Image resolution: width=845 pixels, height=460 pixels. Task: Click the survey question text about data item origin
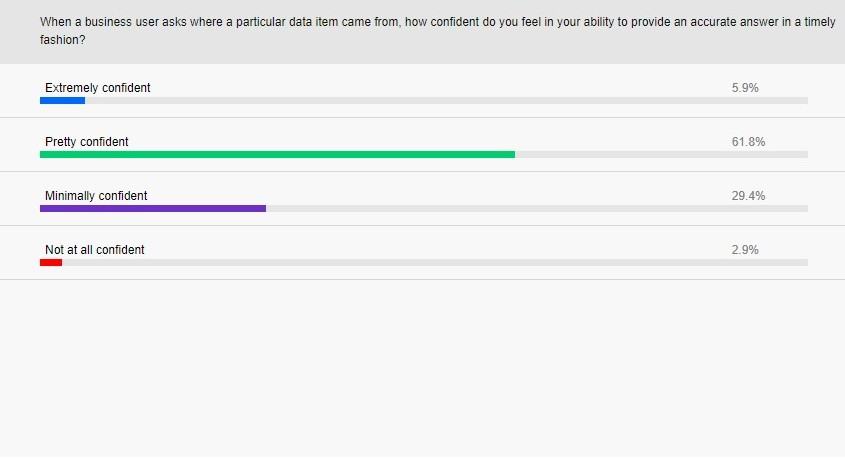[x=437, y=31]
